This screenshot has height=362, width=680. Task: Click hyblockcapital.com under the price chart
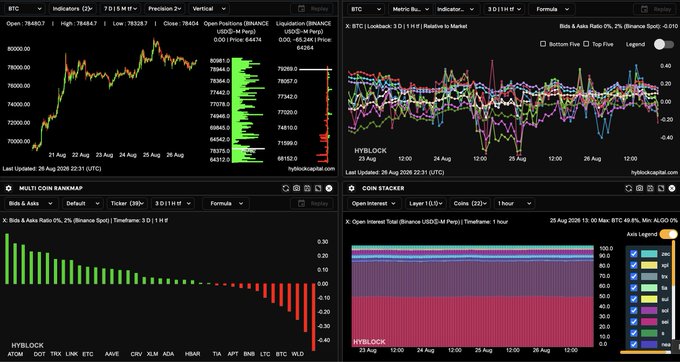click(x=311, y=168)
